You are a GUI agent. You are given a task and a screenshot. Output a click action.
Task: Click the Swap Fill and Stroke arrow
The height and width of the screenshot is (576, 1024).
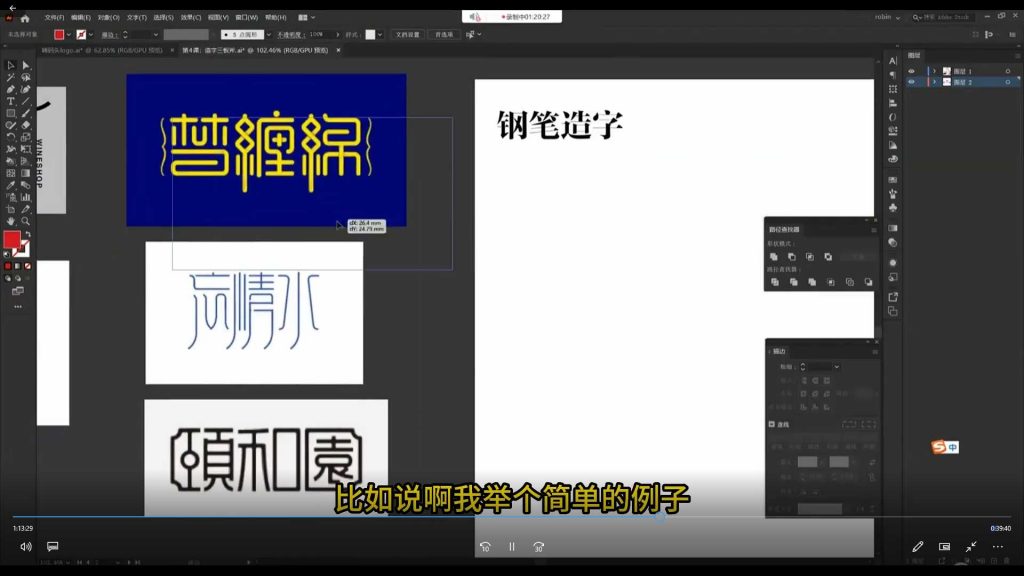point(28,234)
